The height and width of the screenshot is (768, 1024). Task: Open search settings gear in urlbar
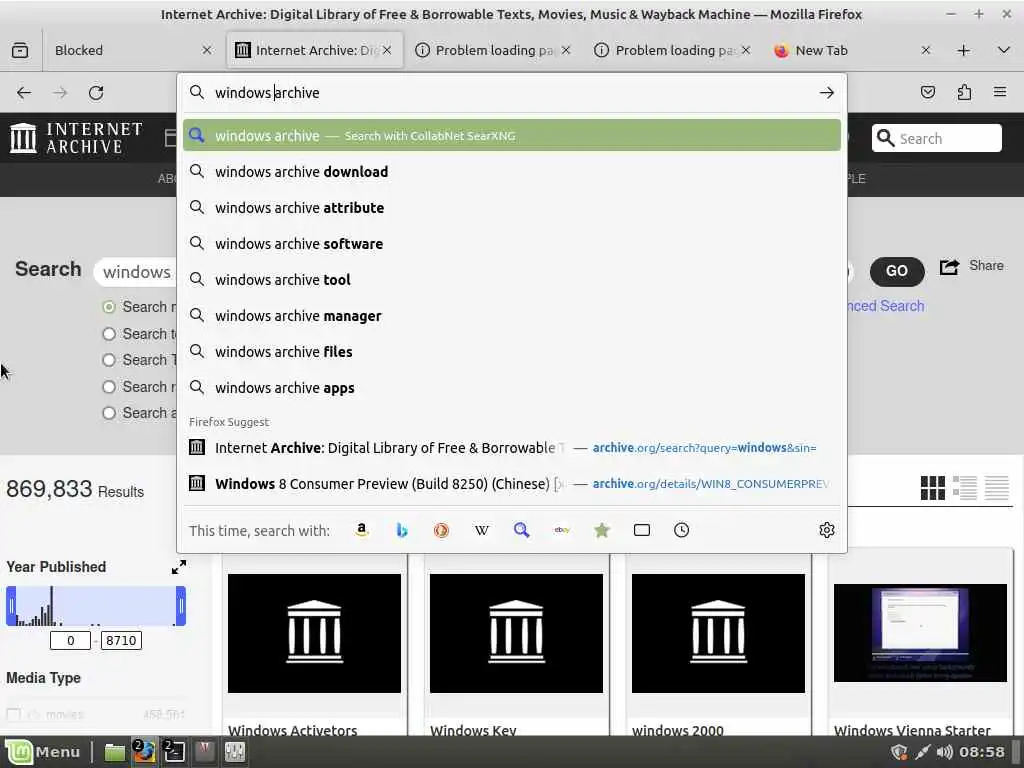click(x=826, y=530)
